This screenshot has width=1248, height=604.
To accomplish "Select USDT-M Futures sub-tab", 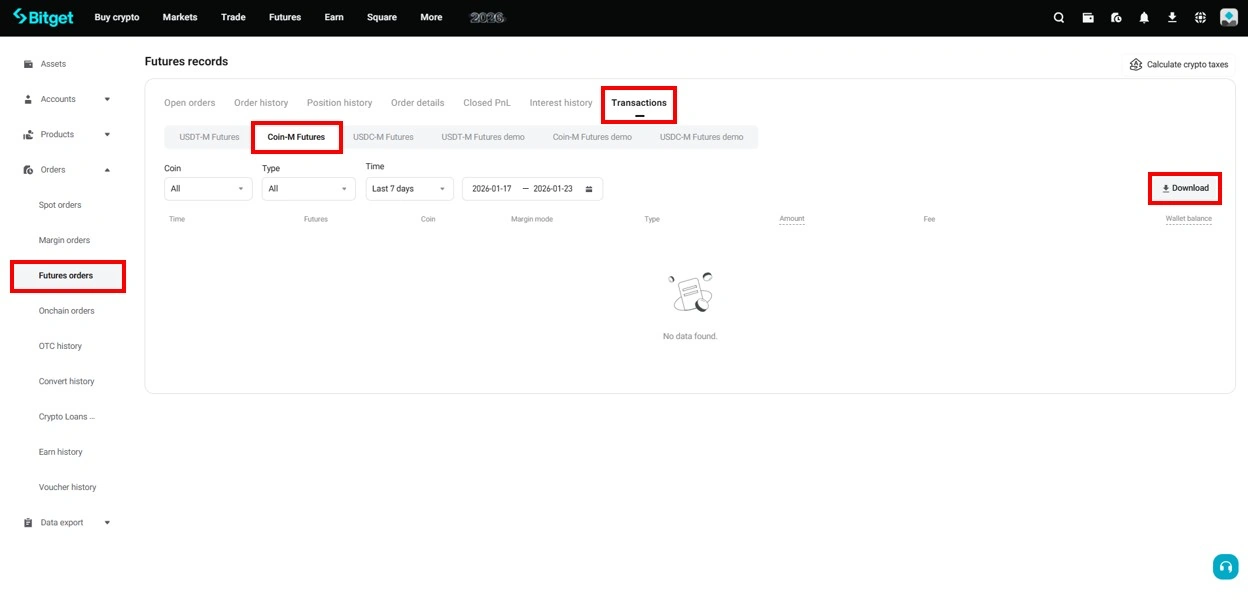I will [x=209, y=137].
